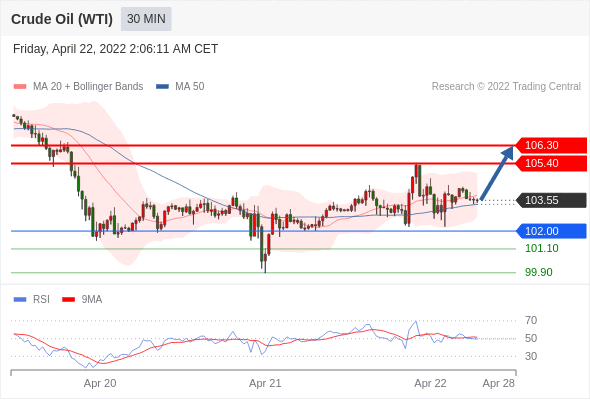The height and width of the screenshot is (400, 590).
Task: Toggle MA 20 + Bollinger Bands legend swatch
Action: click(x=20, y=87)
